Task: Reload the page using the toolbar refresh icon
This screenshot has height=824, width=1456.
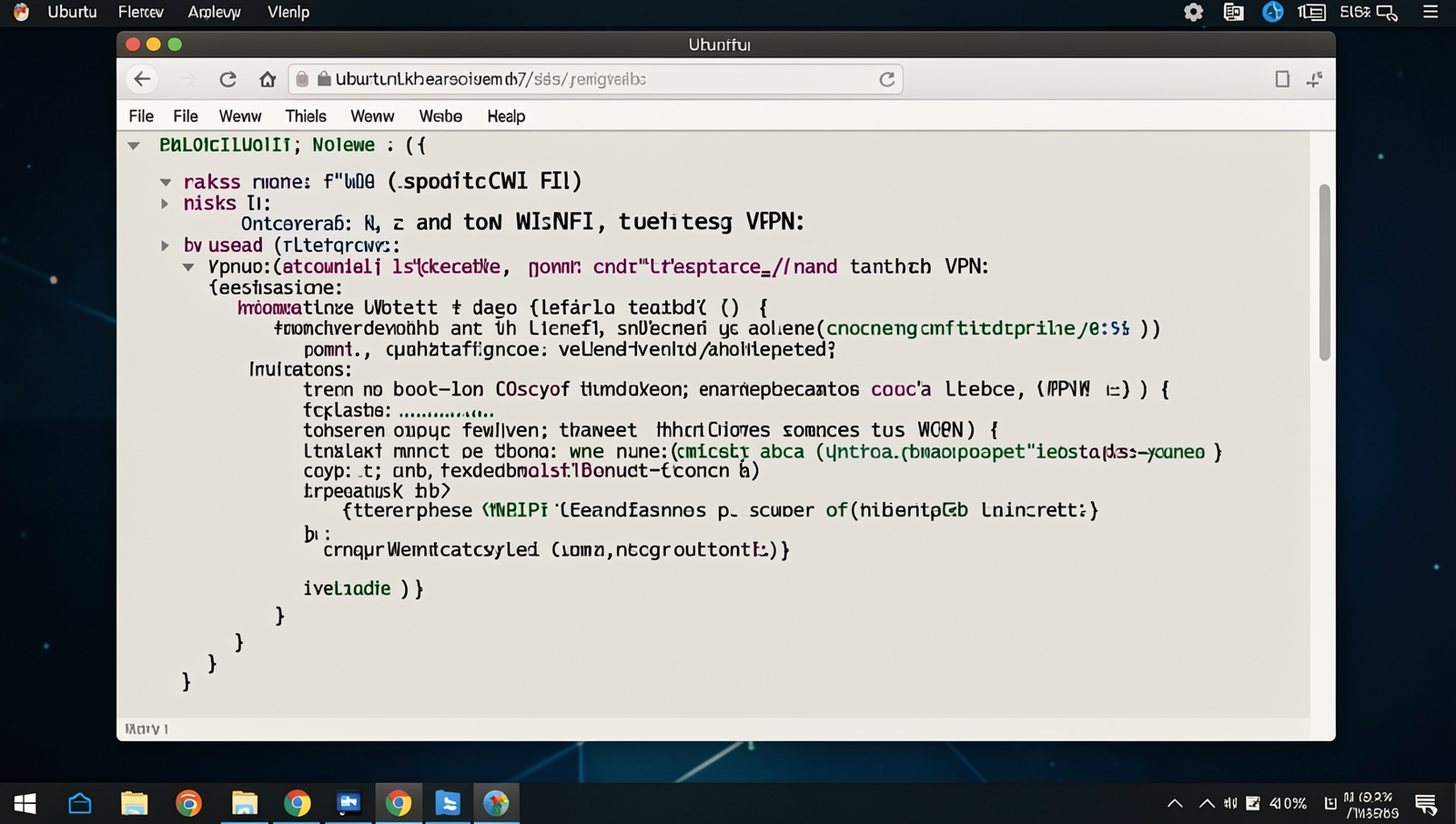Action: click(x=227, y=79)
